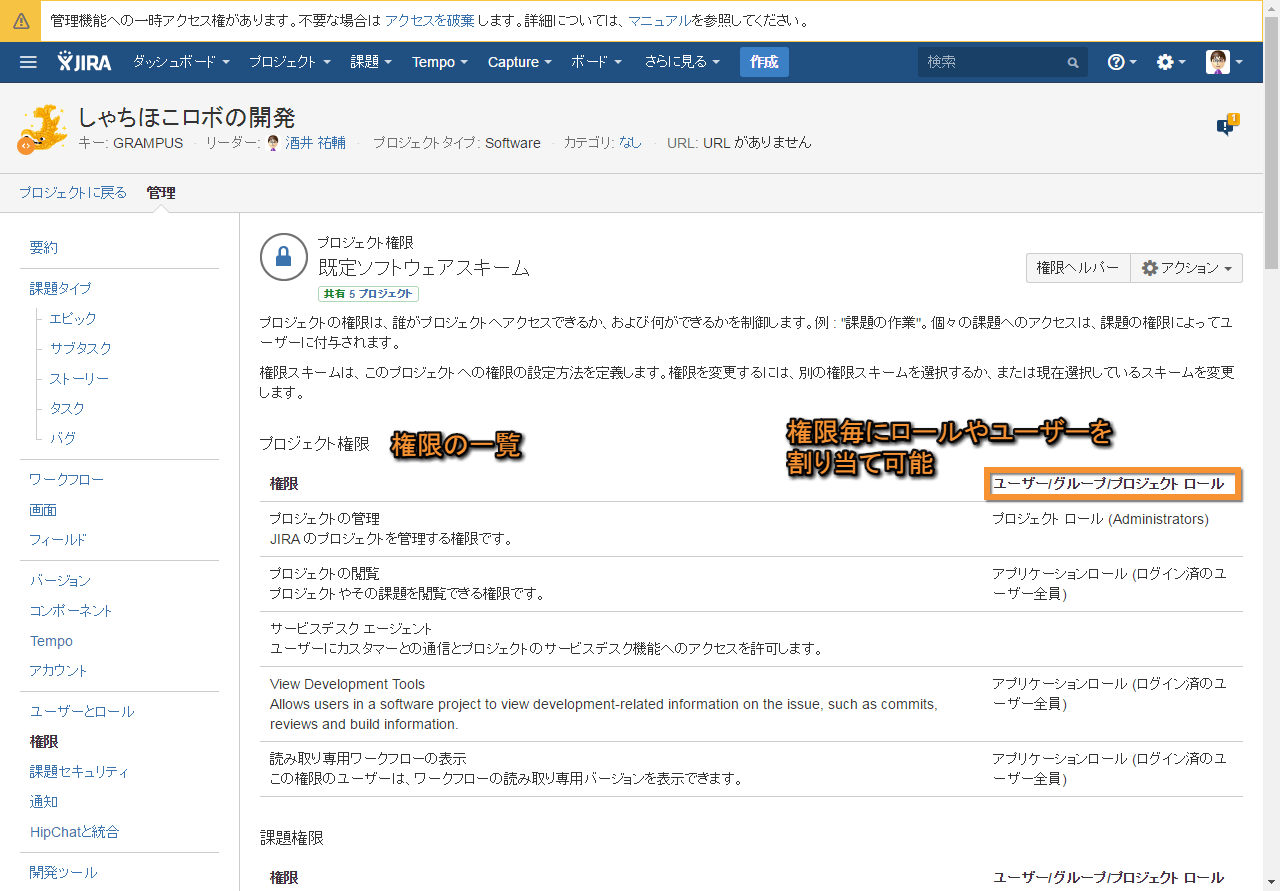Click the プロジェクトの管理 permission text
The width and height of the screenshot is (1280, 891).
pos(325,519)
